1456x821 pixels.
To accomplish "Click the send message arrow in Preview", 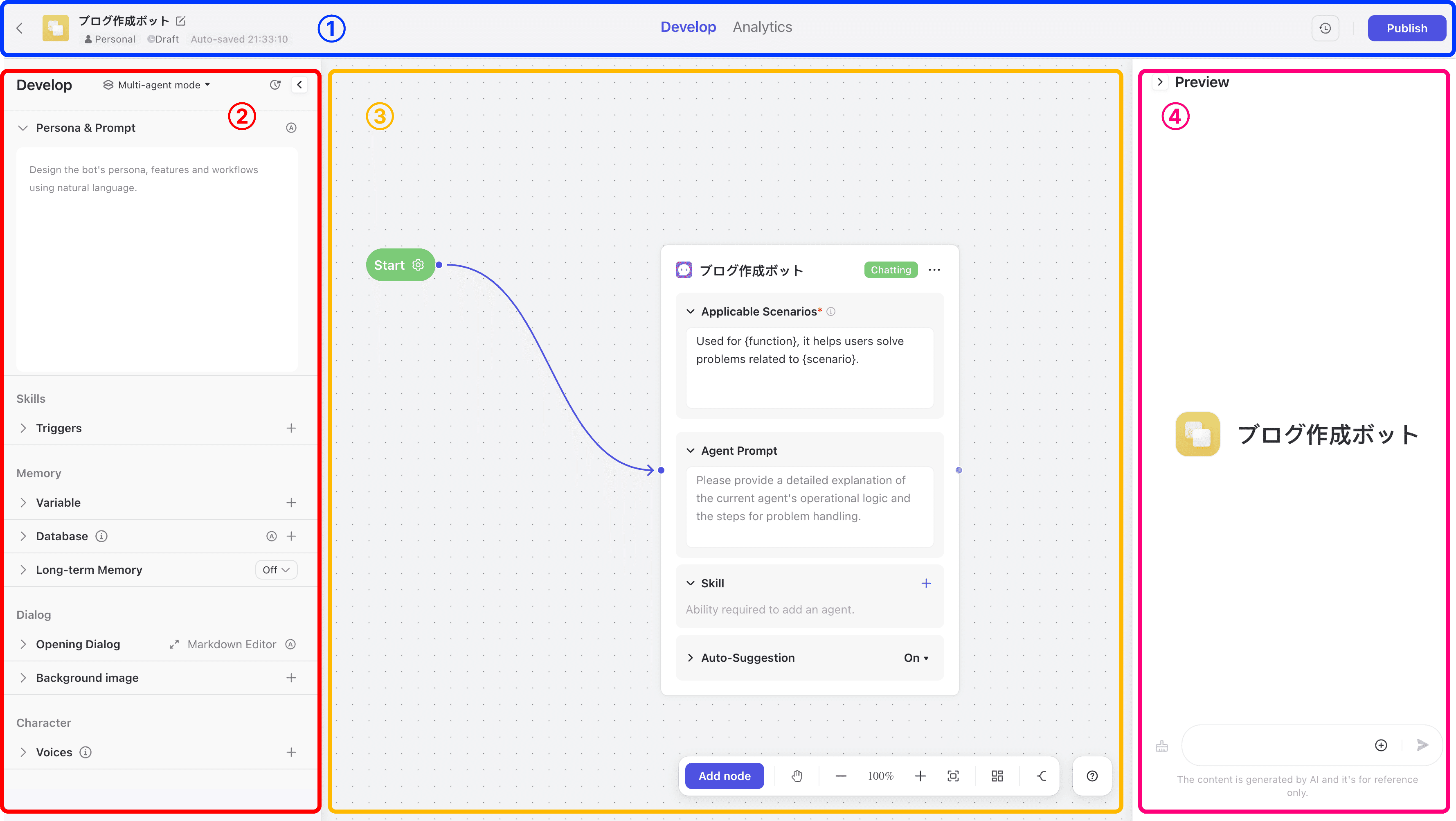I will [x=1422, y=745].
